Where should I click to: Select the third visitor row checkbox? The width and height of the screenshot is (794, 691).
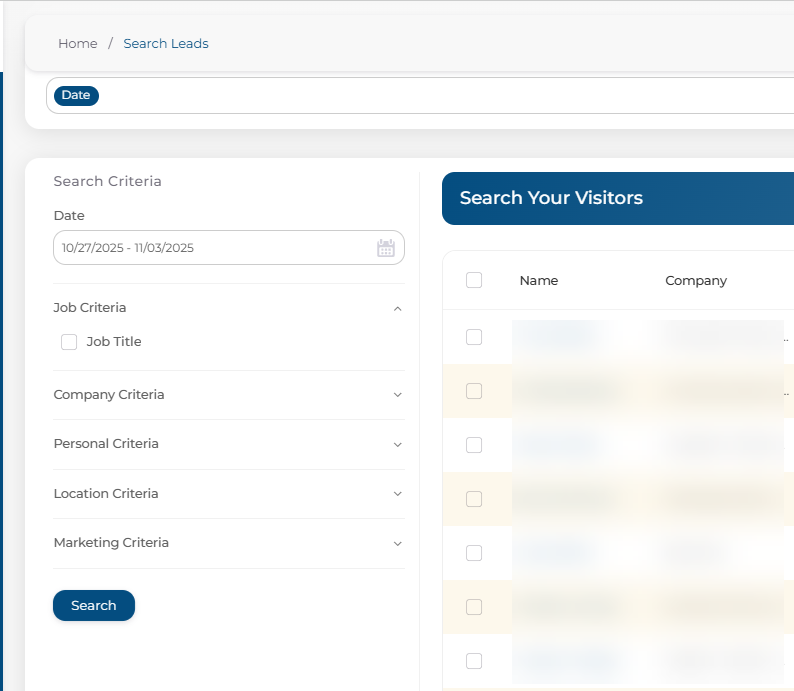pos(474,445)
